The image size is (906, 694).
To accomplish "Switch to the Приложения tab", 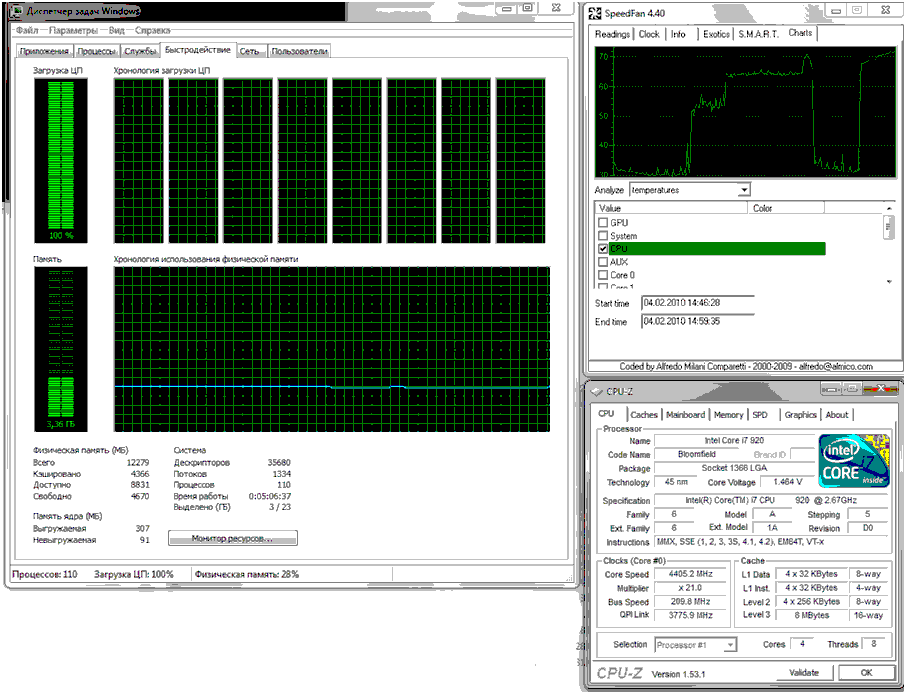I will click(44, 51).
